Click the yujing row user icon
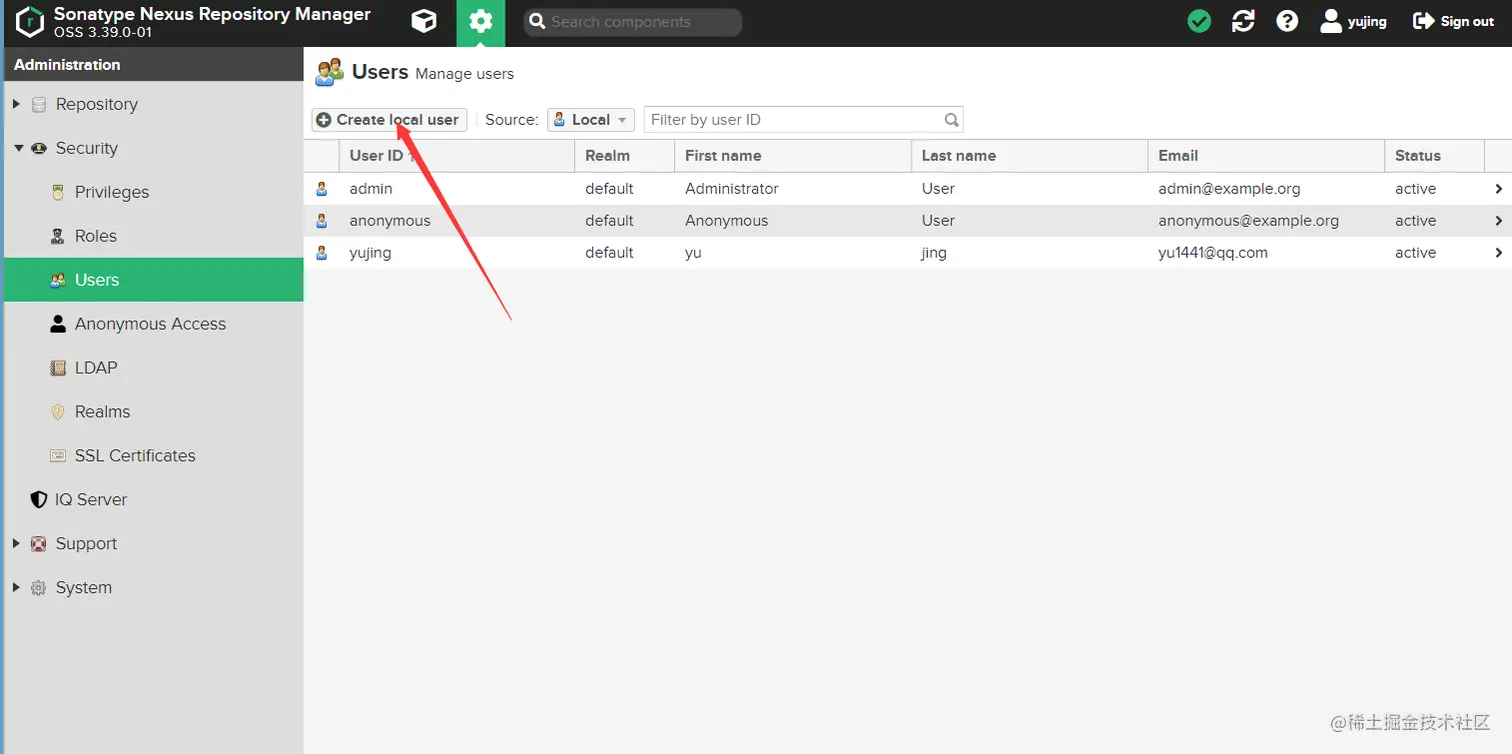Screen dimensions: 1512x754 pyautogui.click(x=322, y=252)
